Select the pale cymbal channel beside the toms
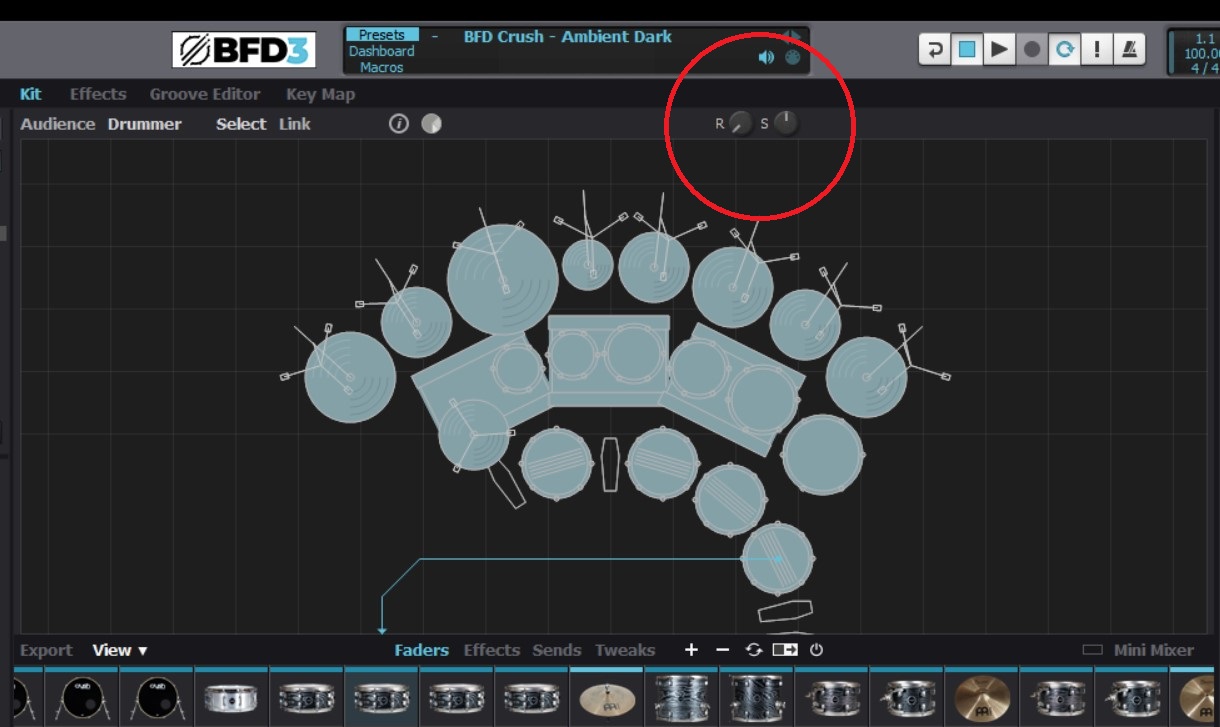This screenshot has height=727, width=1220. pos(606,698)
